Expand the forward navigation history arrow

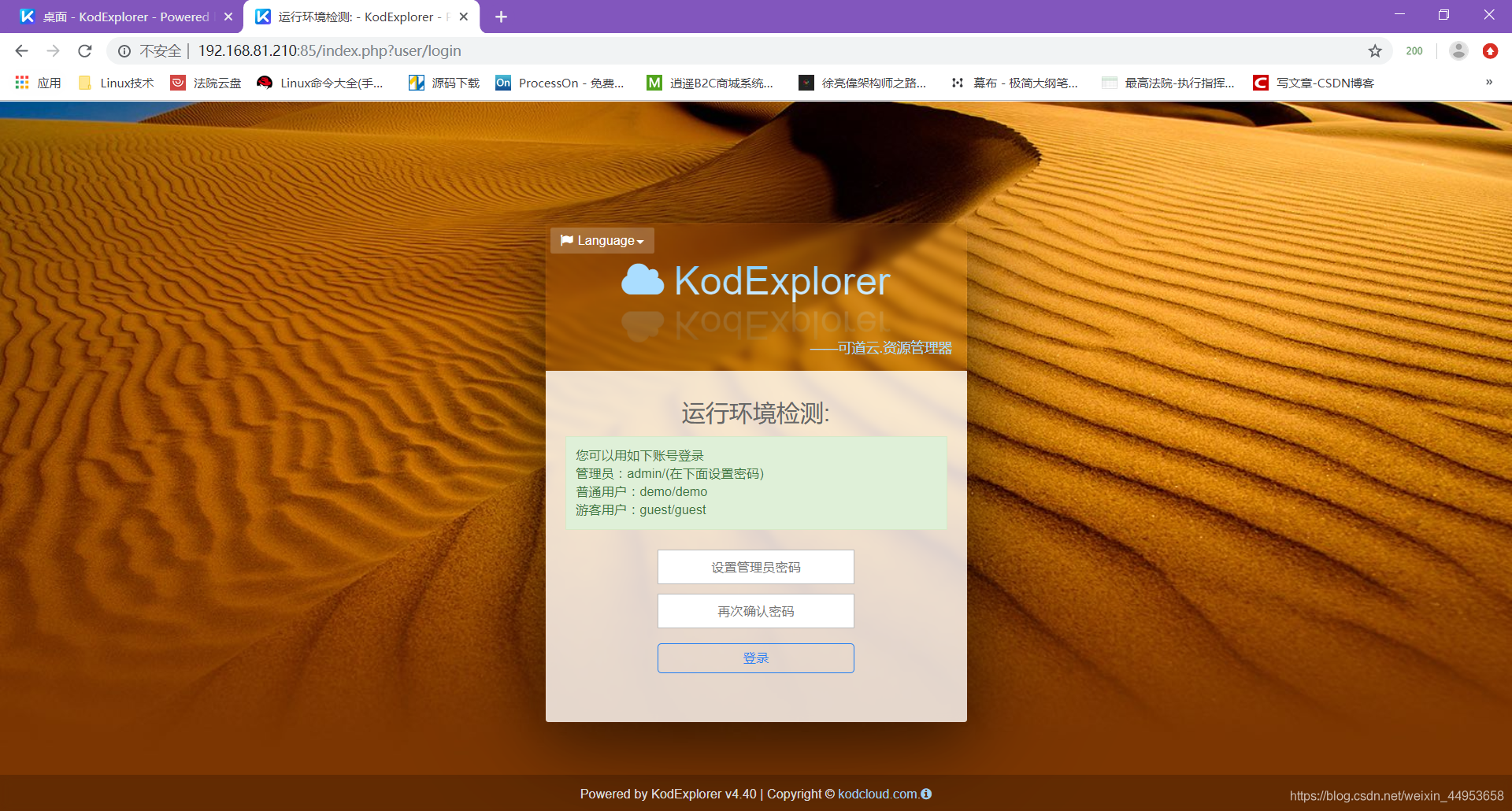click(x=53, y=50)
